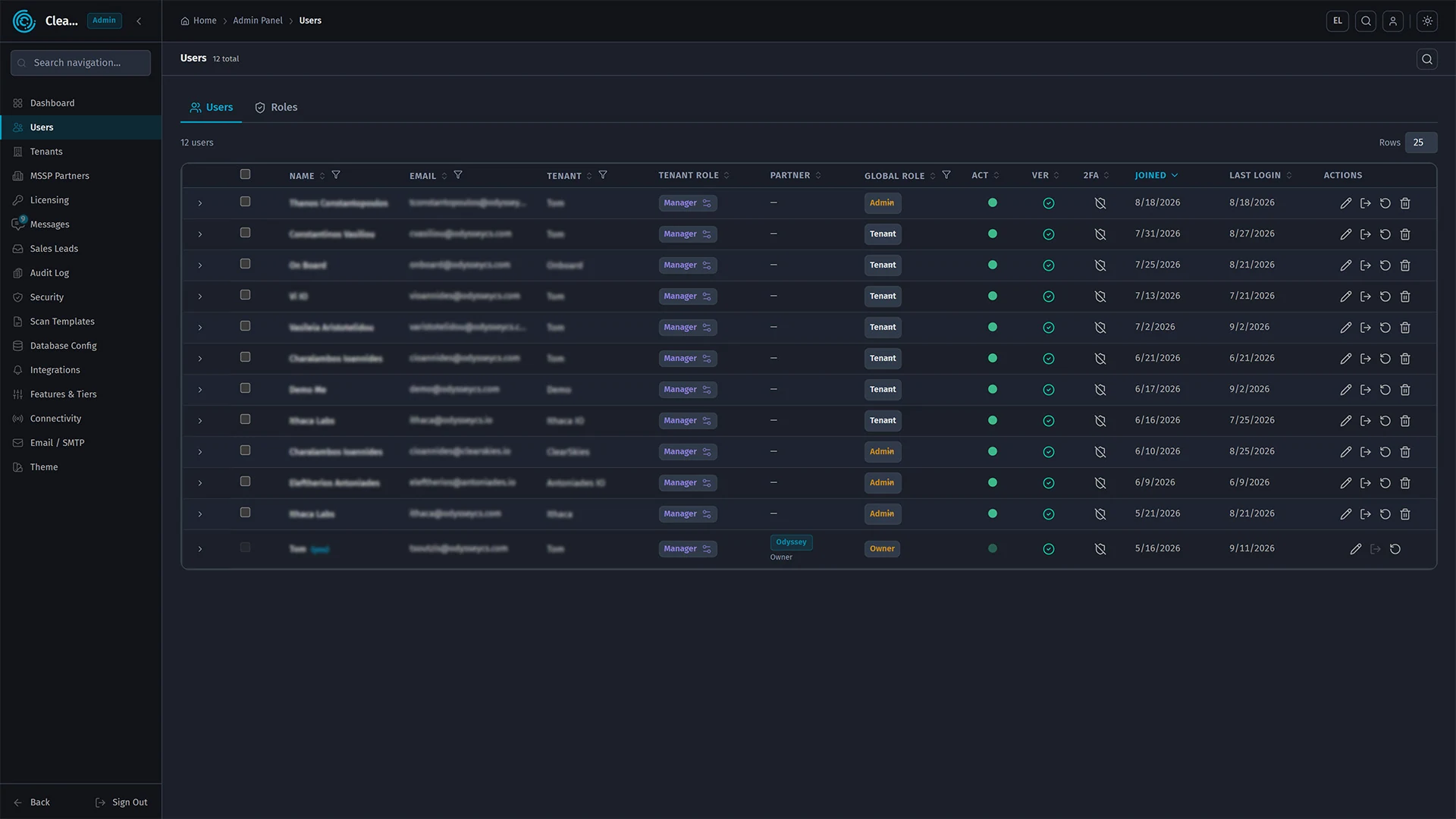Check the box for the joined 7/31/2026 row
The width and height of the screenshot is (1456, 819).
click(245, 233)
